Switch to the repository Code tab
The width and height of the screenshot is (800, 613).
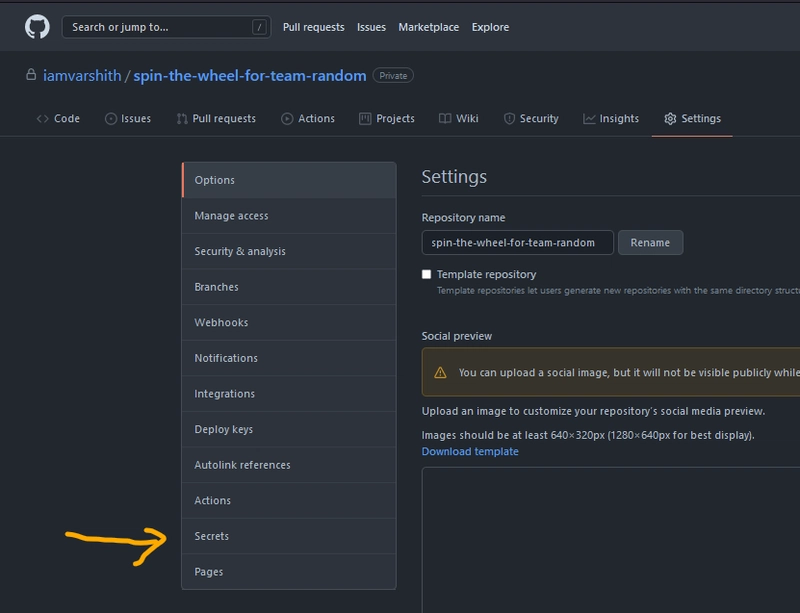tap(58, 119)
